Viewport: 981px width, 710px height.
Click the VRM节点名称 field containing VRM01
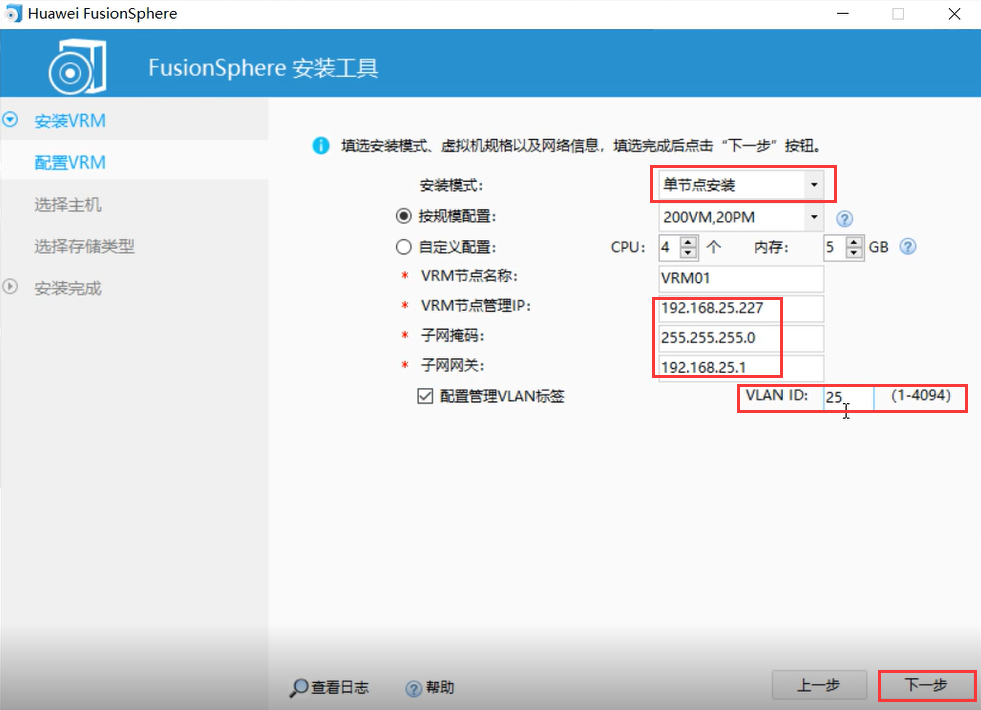click(x=741, y=278)
